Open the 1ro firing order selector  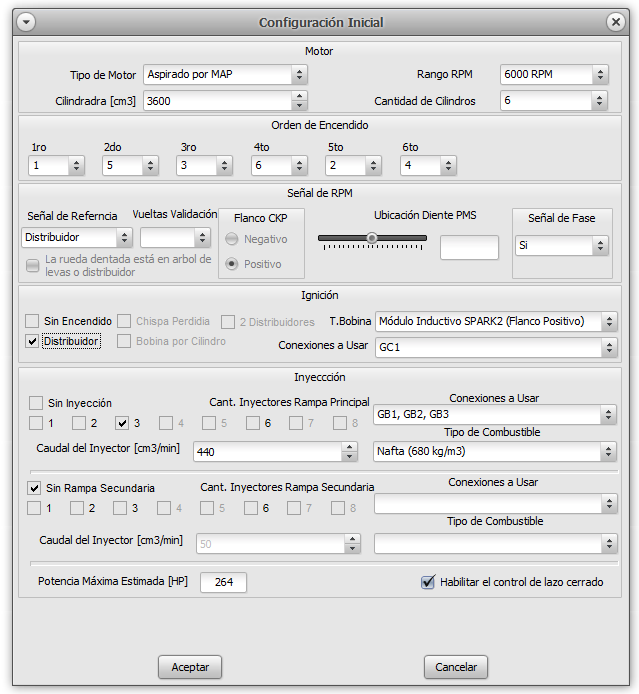(56, 166)
